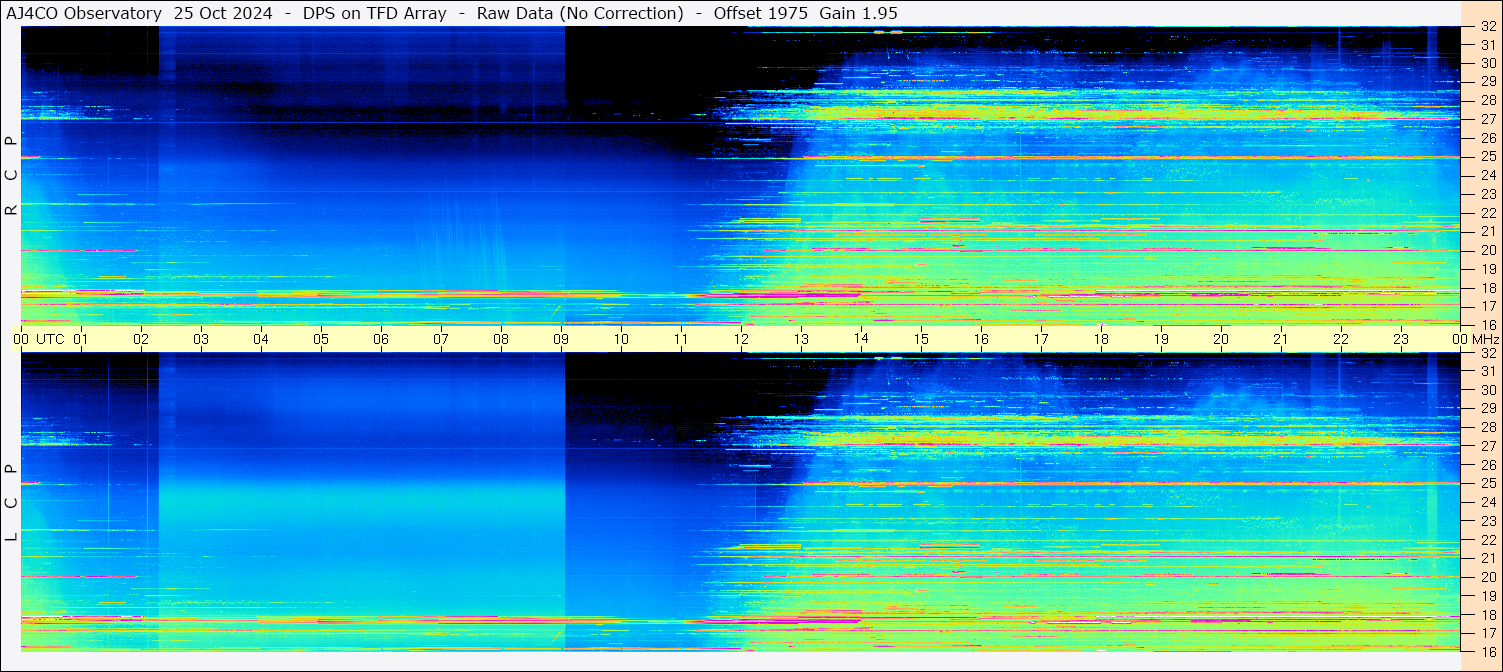1503x672 pixels.
Task: Click 18 MHz label on RCP scale
Action: click(1488, 287)
